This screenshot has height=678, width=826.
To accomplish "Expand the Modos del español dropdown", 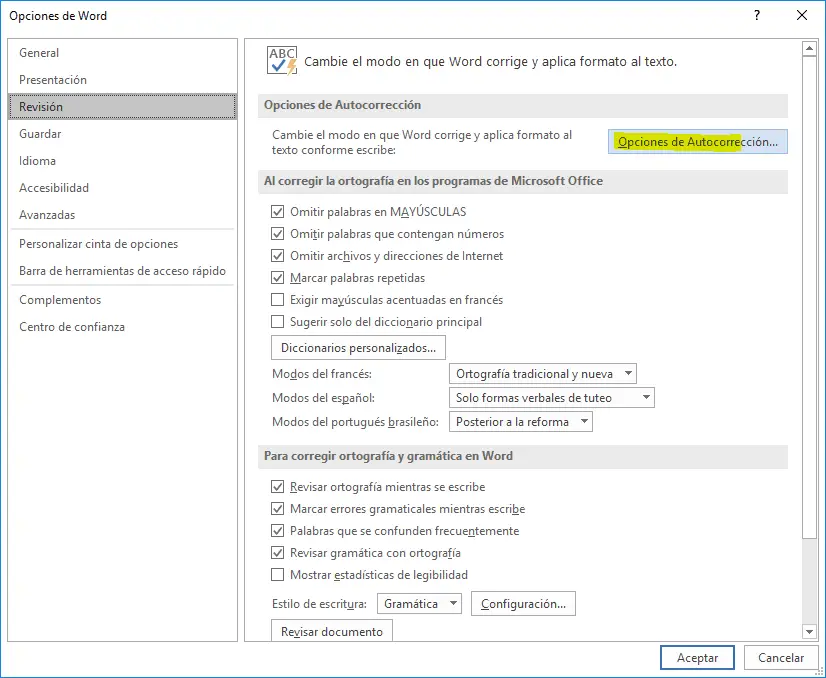I will coord(552,398).
